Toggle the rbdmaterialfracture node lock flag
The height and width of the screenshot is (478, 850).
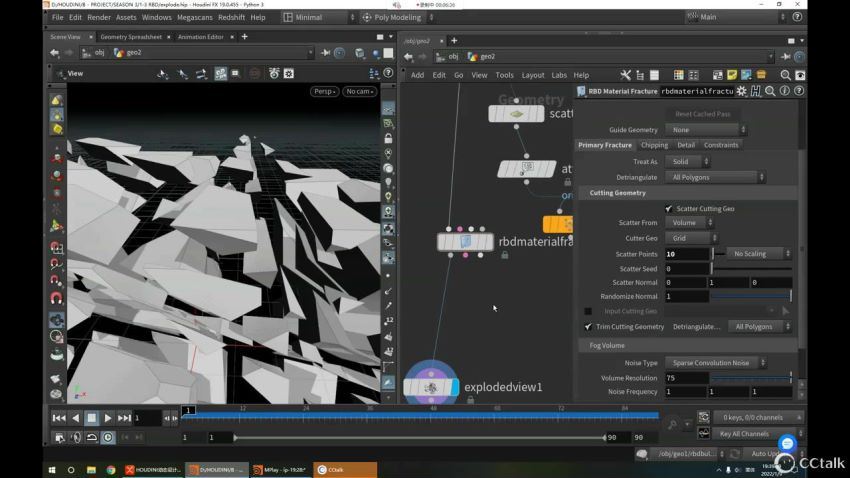point(505,255)
